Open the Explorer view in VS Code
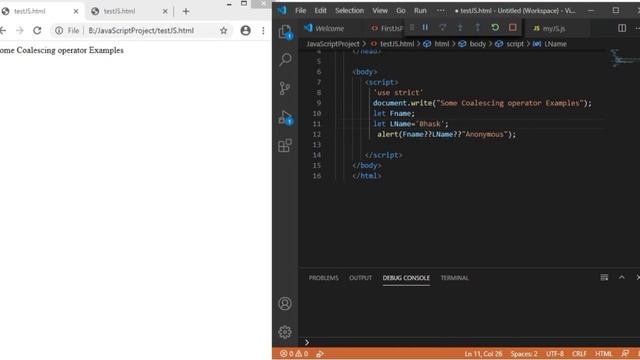 285,32
